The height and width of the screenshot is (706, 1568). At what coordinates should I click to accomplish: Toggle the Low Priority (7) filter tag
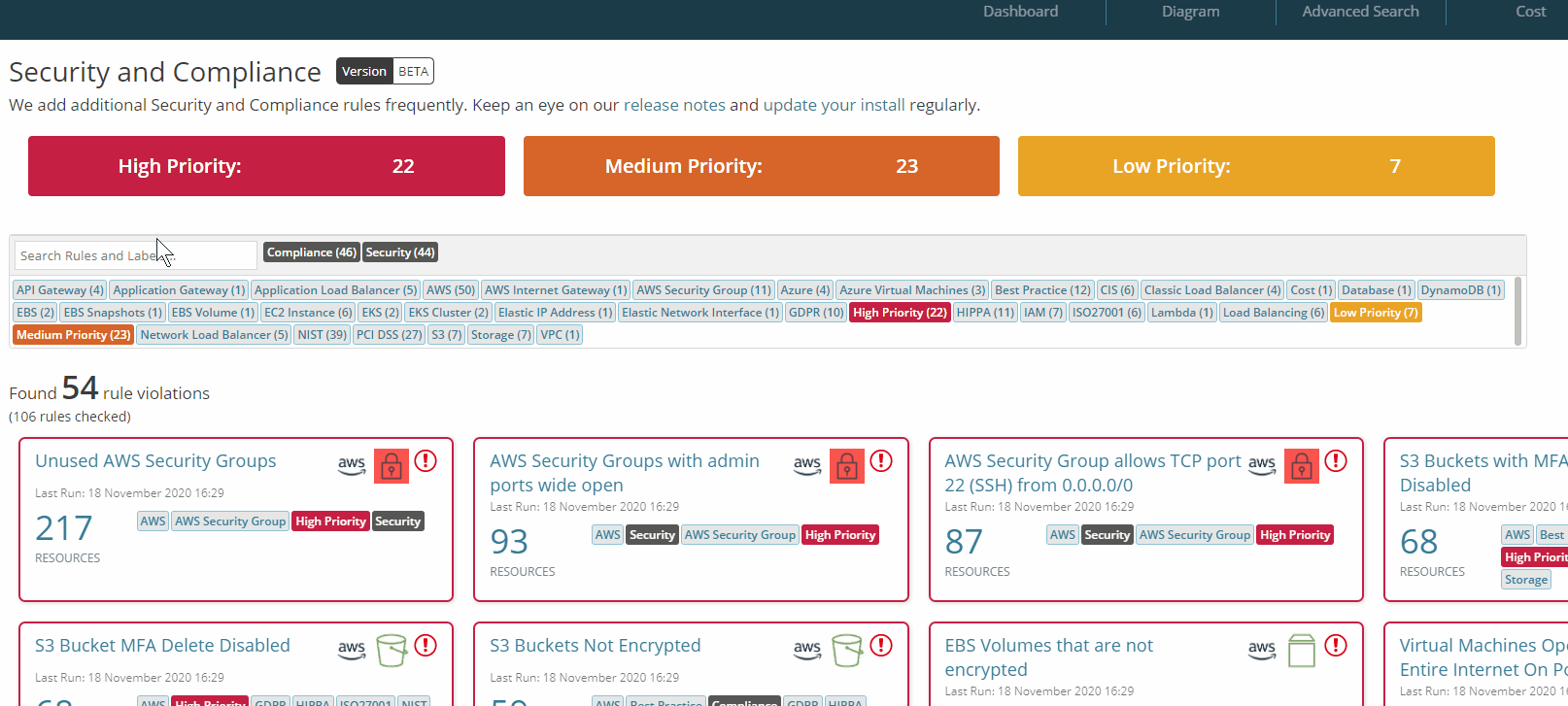pyautogui.click(x=1376, y=313)
